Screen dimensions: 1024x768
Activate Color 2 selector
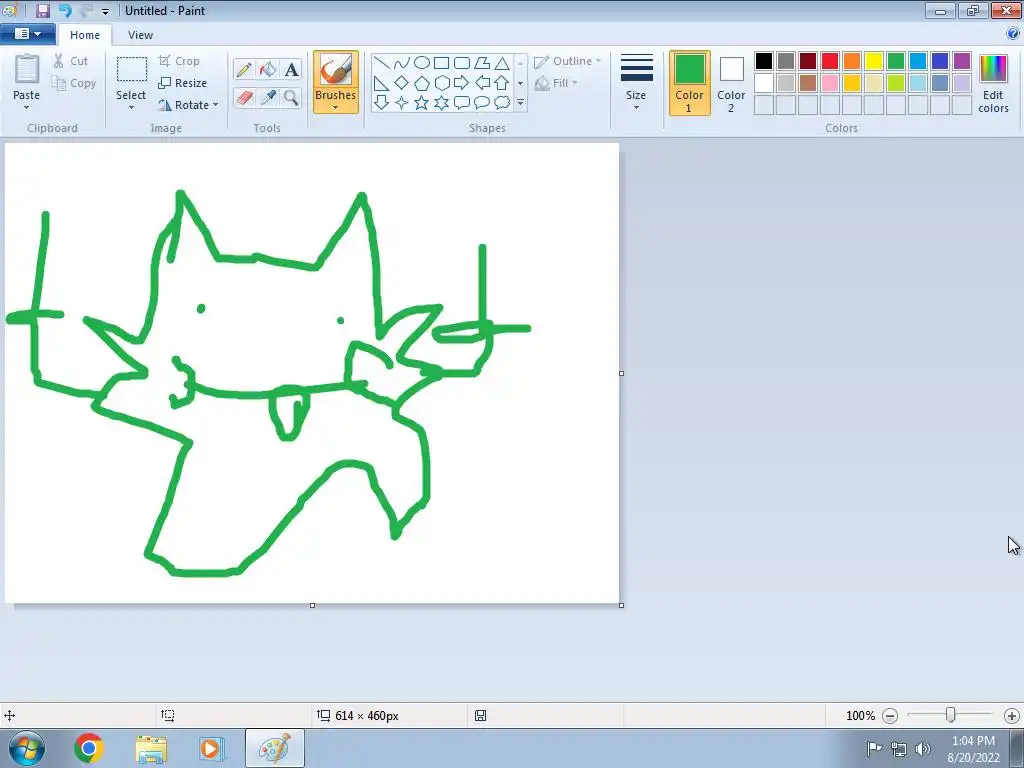click(x=731, y=84)
